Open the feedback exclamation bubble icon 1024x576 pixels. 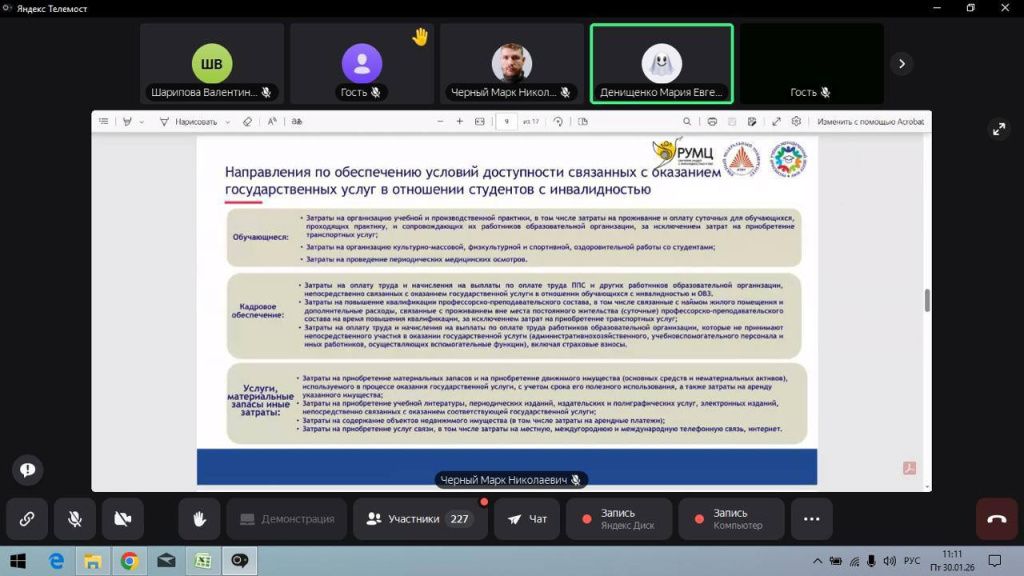(x=27, y=469)
